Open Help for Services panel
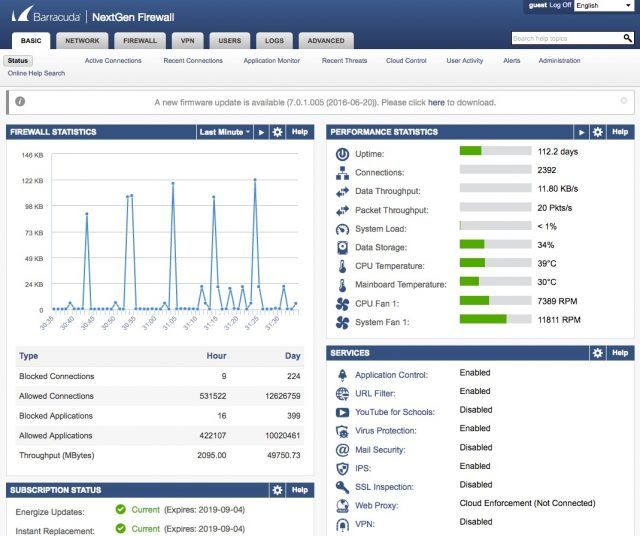Image resolution: width=640 pixels, height=536 pixels. (x=620, y=353)
